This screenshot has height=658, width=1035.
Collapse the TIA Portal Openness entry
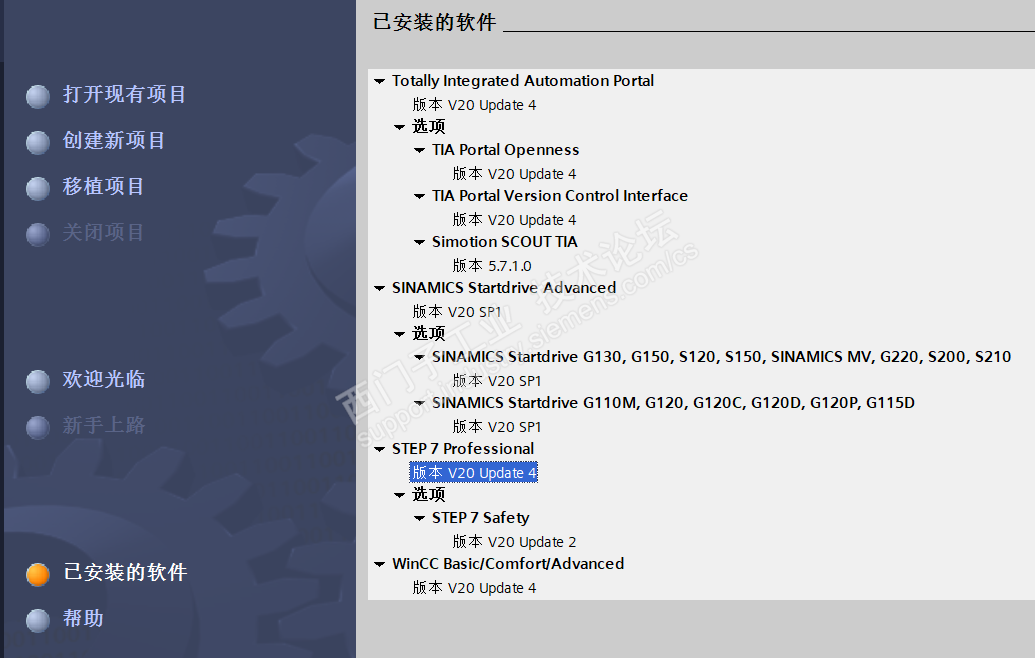pos(420,151)
